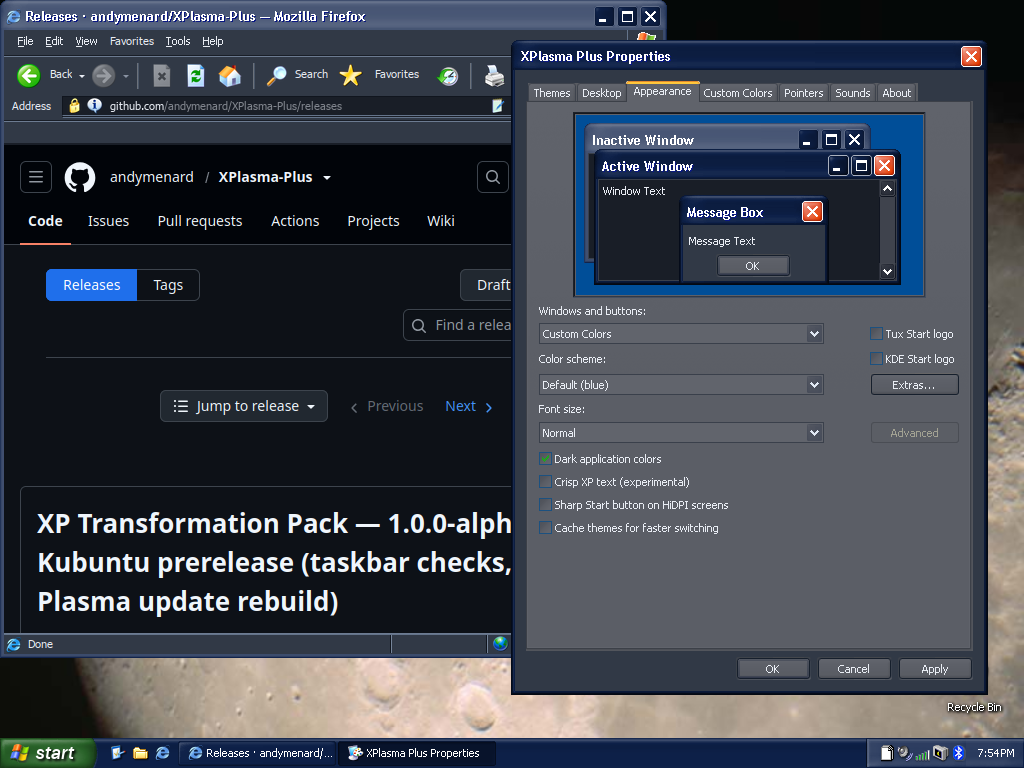This screenshot has height=768, width=1024.
Task: Click the volume speaker tray icon
Action: (x=904, y=753)
